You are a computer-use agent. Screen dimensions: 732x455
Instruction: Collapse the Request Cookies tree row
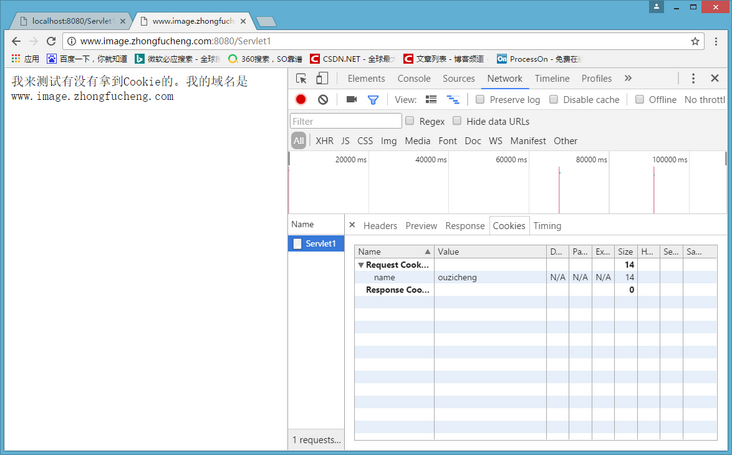(x=361, y=265)
